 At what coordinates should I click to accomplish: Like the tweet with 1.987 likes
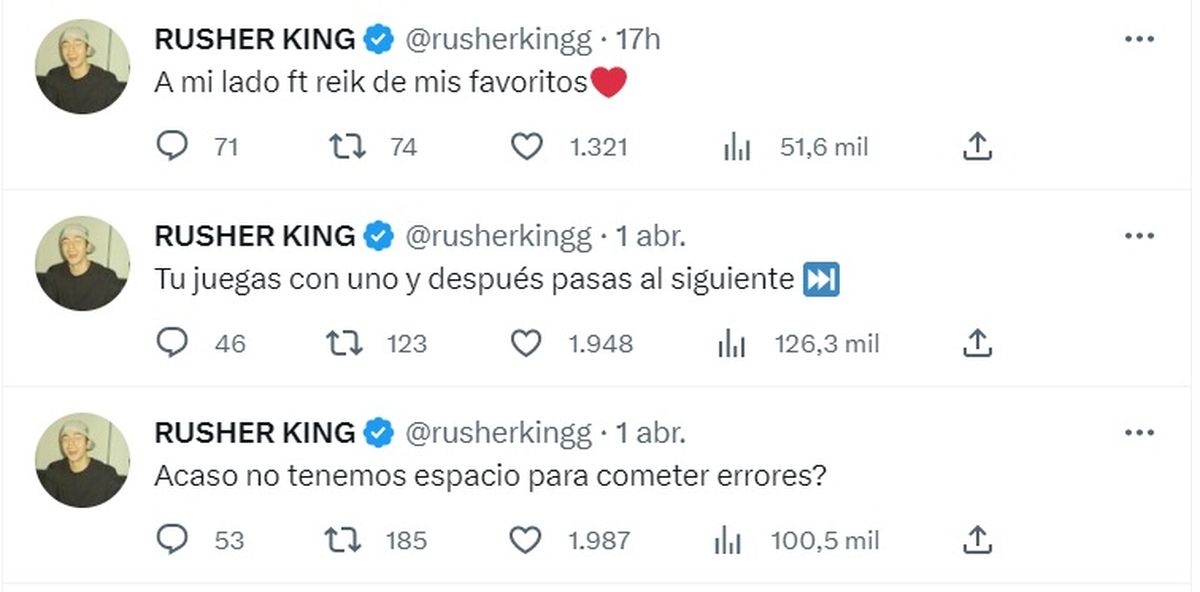pos(526,540)
